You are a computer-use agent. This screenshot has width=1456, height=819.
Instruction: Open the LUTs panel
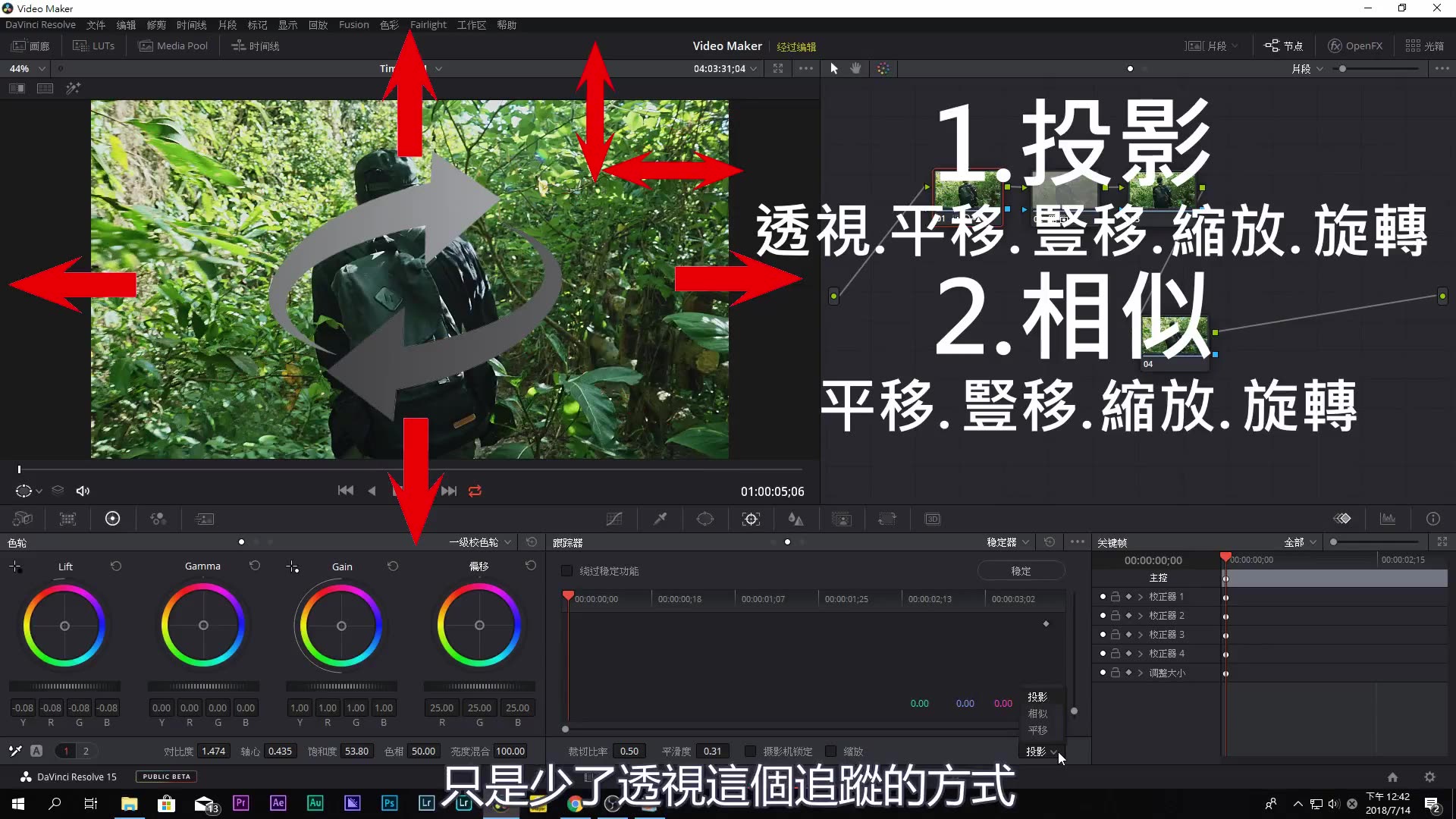click(93, 45)
